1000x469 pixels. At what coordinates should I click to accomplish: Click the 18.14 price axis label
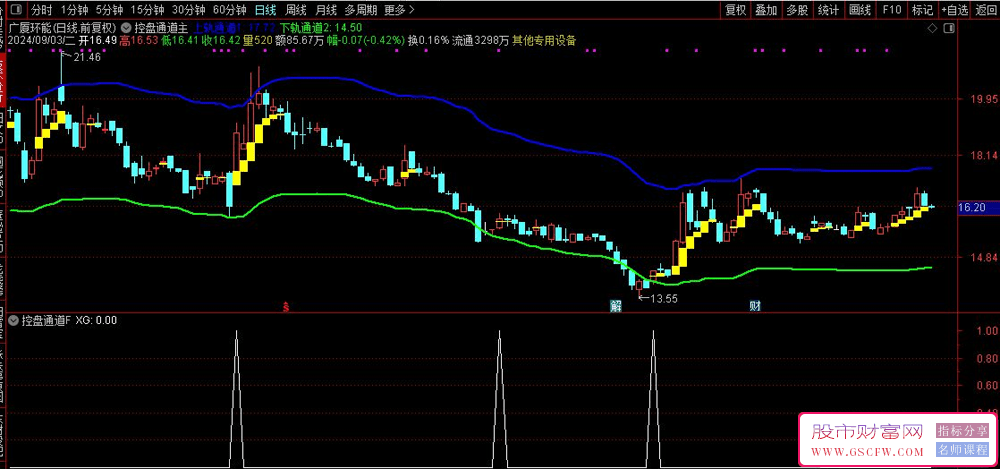coord(983,156)
